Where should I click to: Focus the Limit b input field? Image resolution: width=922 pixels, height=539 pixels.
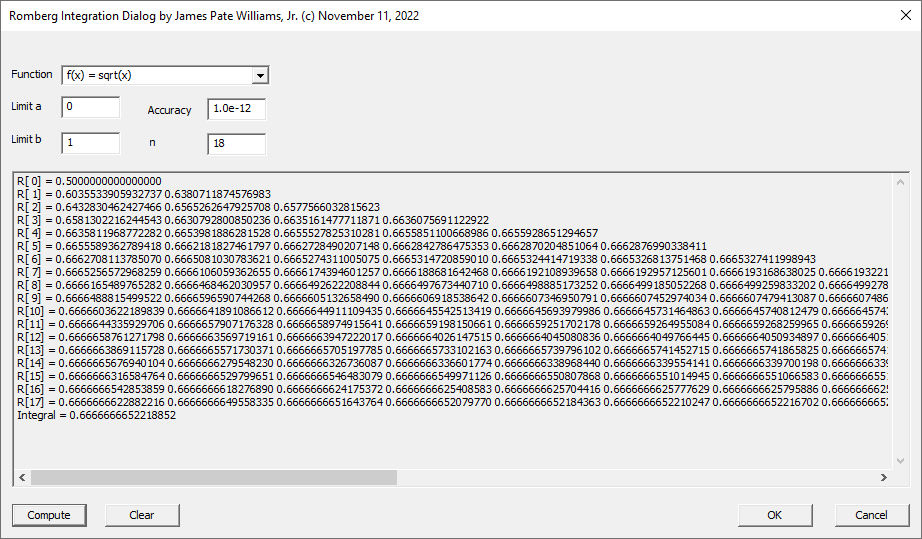[x=91, y=143]
